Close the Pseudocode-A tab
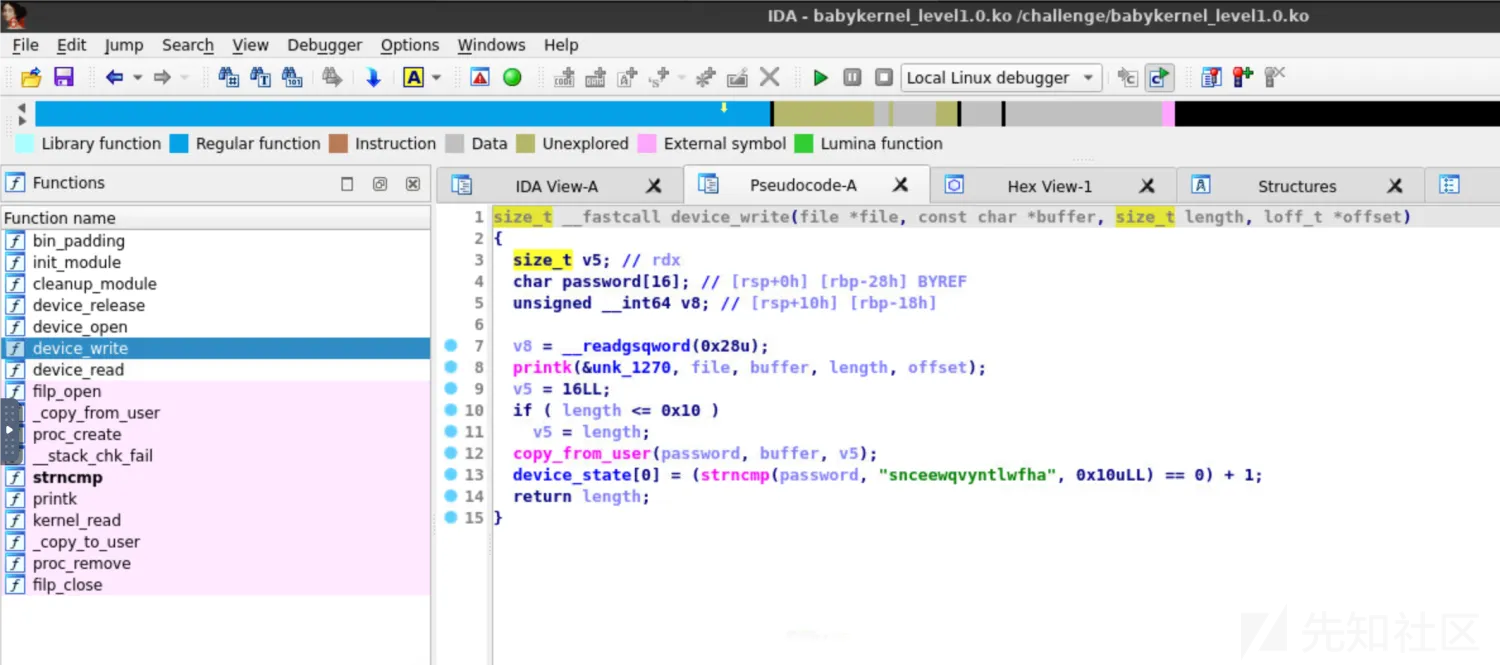Screen dimensions: 1500x665 (900, 185)
